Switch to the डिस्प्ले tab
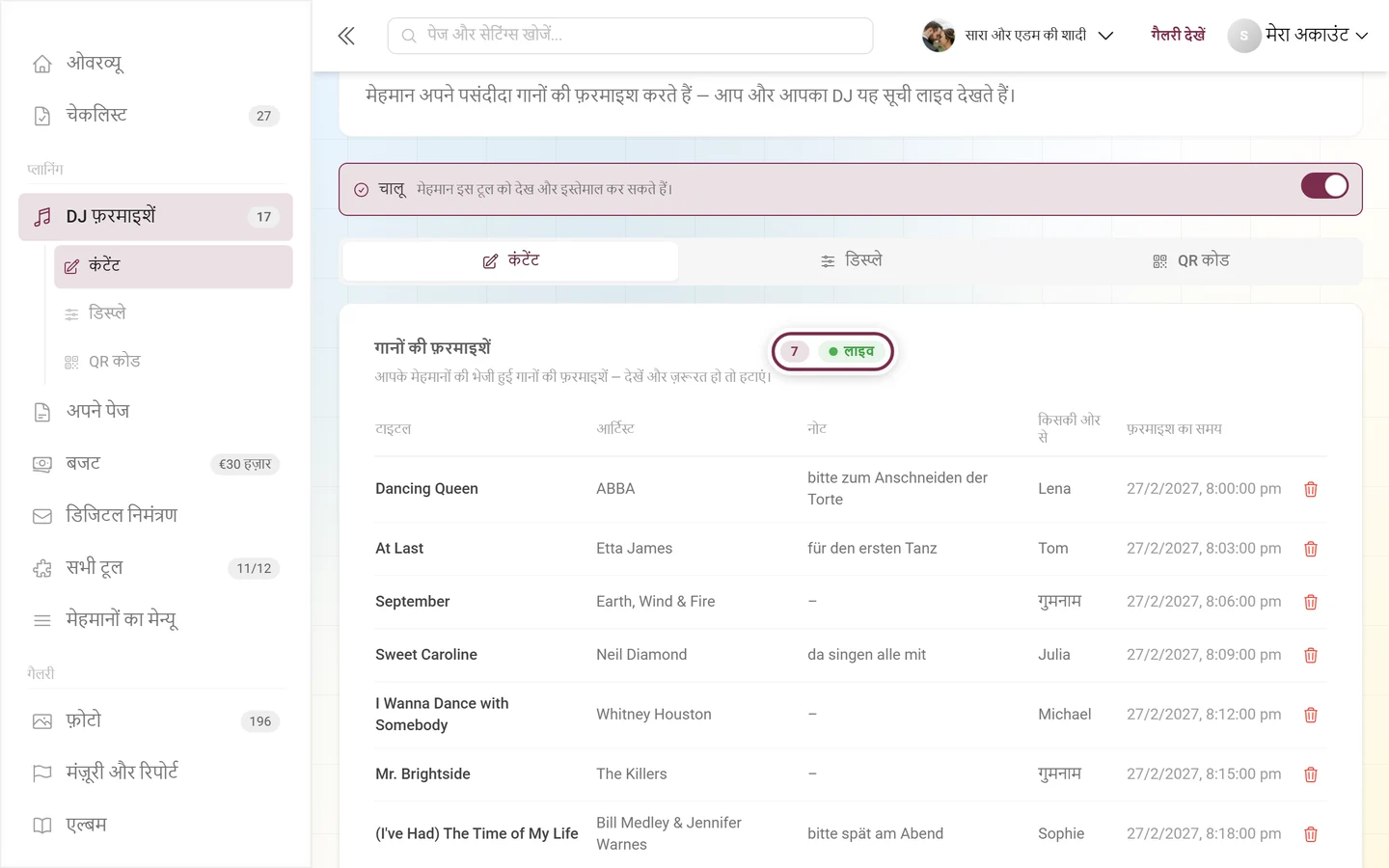Image resolution: width=1389 pixels, height=868 pixels. tap(851, 260)
